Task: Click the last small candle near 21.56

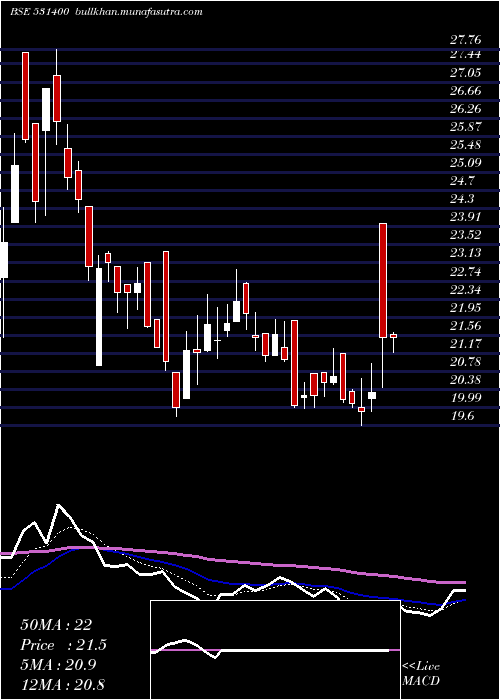Action: pos(393,336)
